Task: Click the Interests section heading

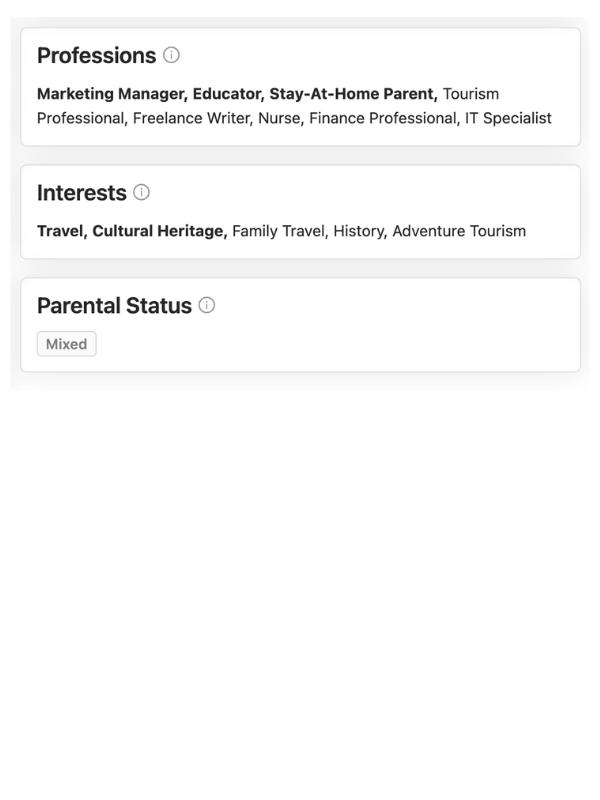Action: (x=82, y=193)
